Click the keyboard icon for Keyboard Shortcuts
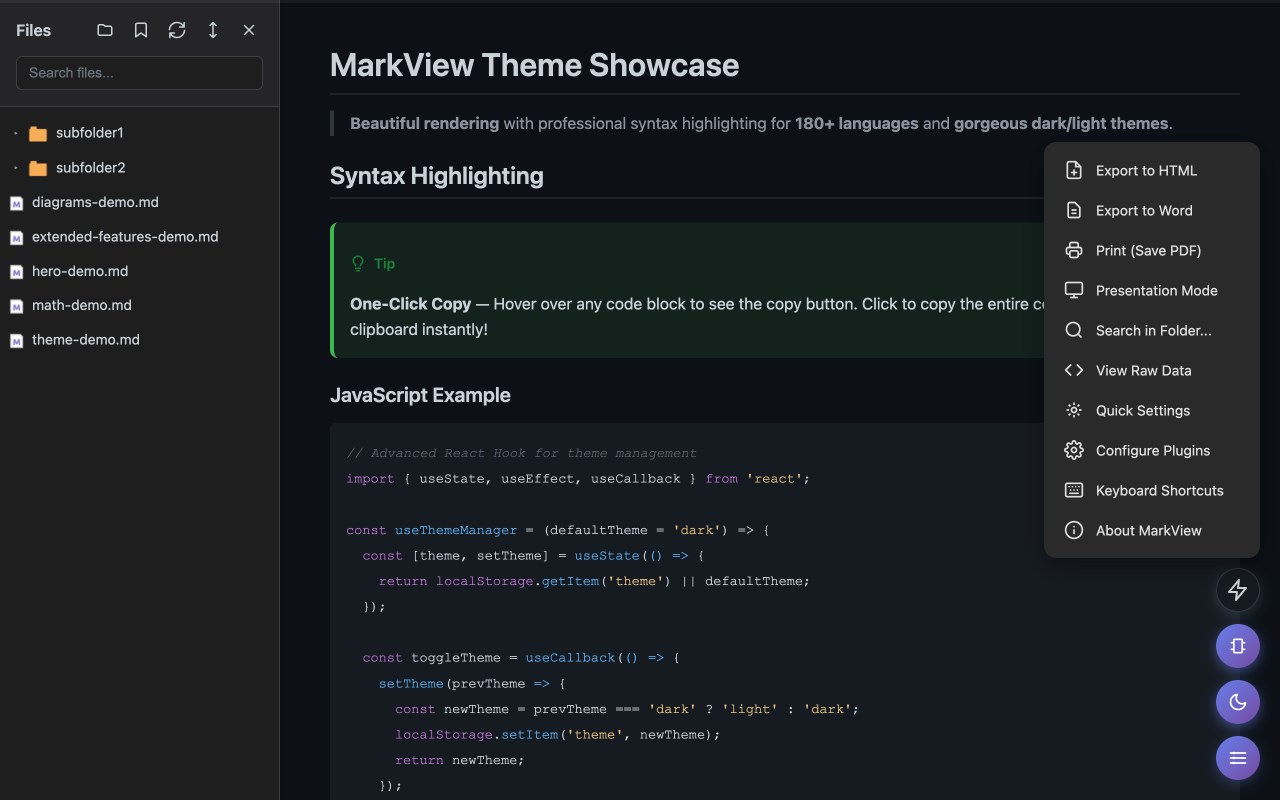Viewport: 1280px width, 800px height. point(1074,490)
